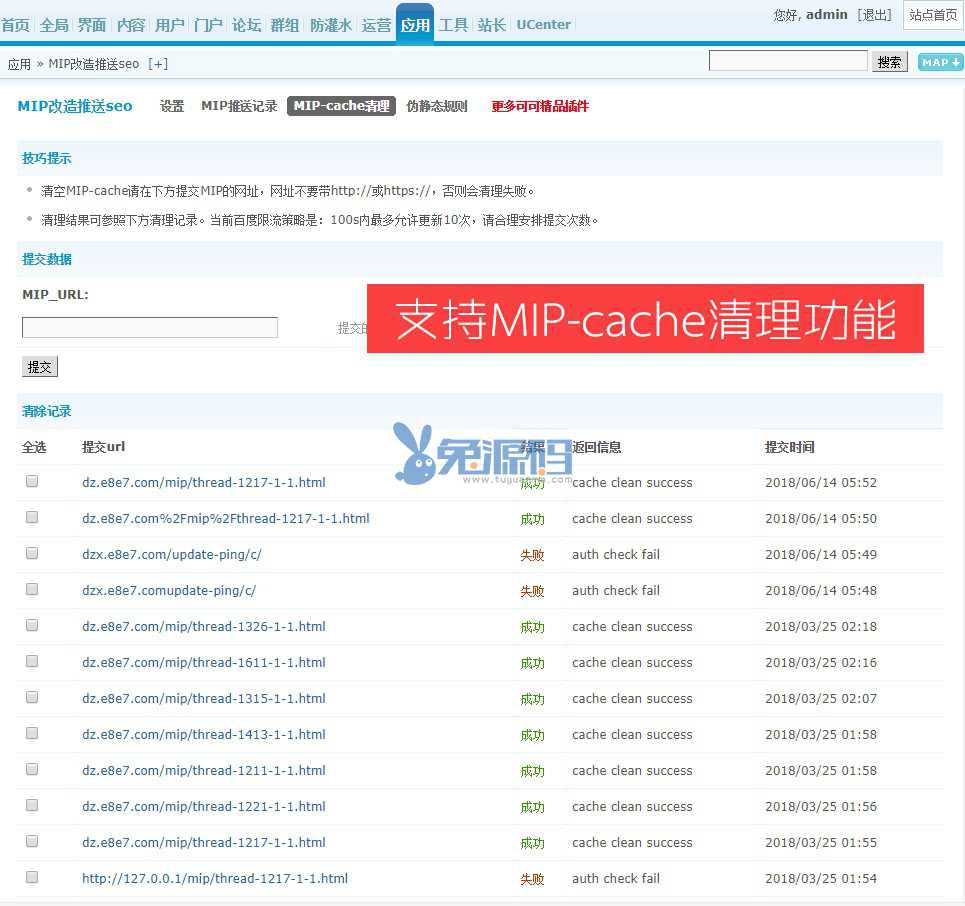
Task: Open thread-1221-1-1.html link
Action: (x=204, y=807)
